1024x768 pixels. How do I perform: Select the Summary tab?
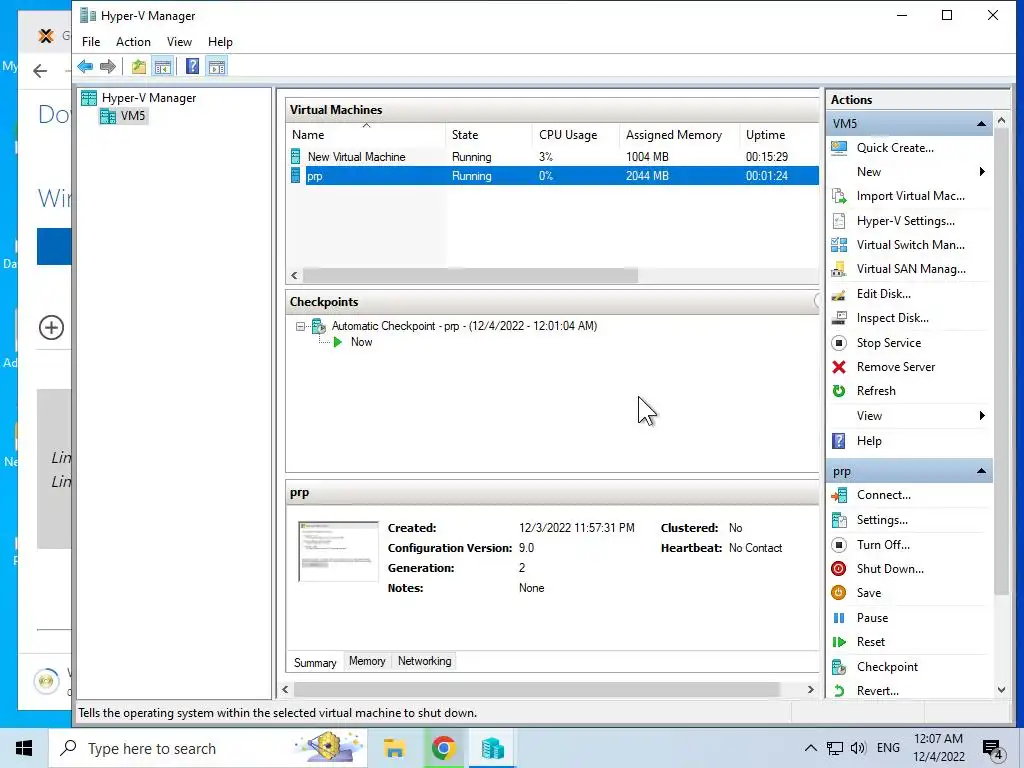coord(315,662)
